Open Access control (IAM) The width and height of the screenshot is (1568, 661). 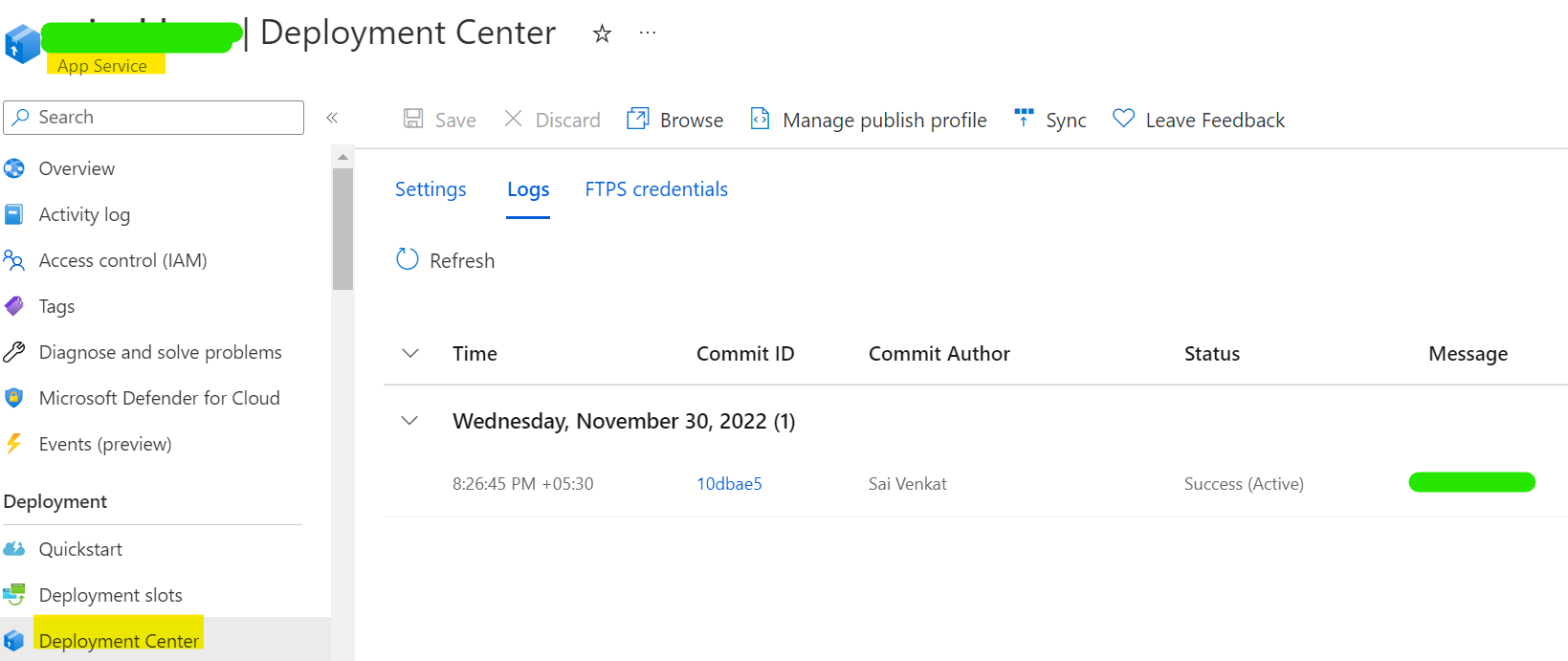(x=122, y=260)
